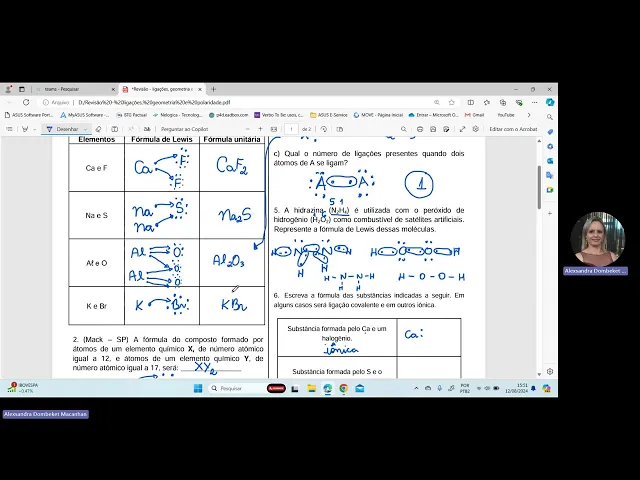Expand the bookmarks overflow chevron

[x=529, y=115]
